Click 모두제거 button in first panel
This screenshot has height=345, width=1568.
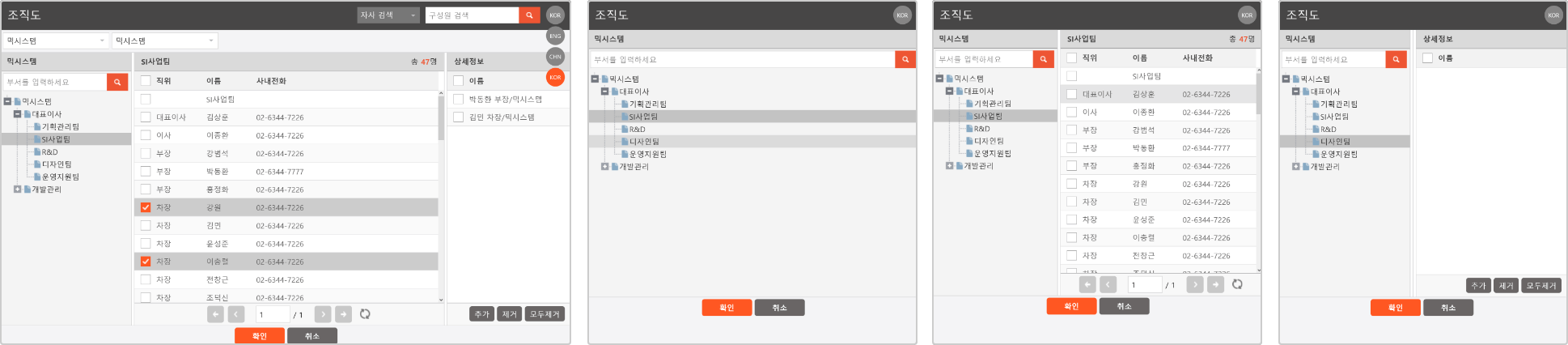(x=545, y=314)
